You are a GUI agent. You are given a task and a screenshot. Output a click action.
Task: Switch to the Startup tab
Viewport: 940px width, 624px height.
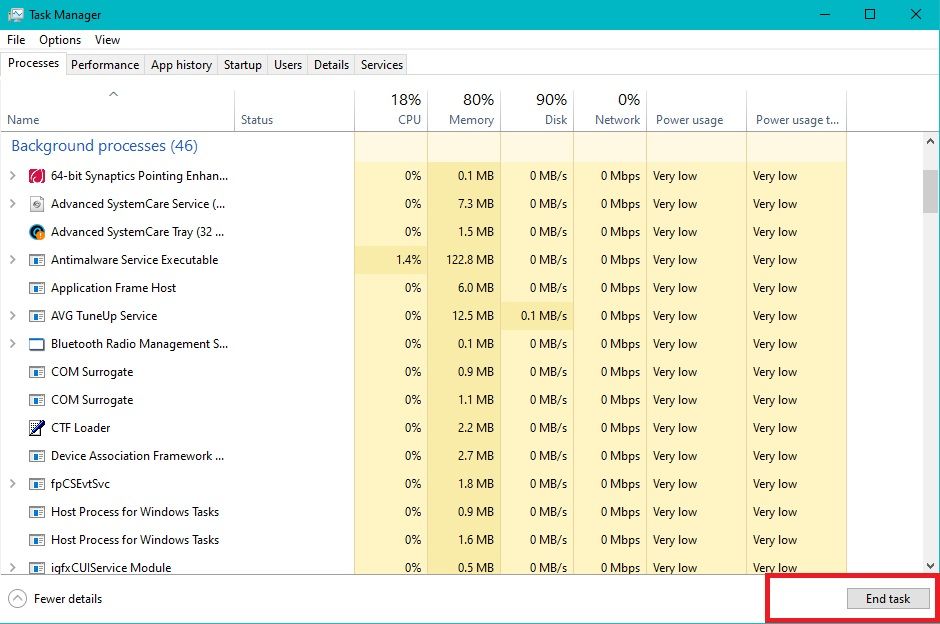[243, 65]
